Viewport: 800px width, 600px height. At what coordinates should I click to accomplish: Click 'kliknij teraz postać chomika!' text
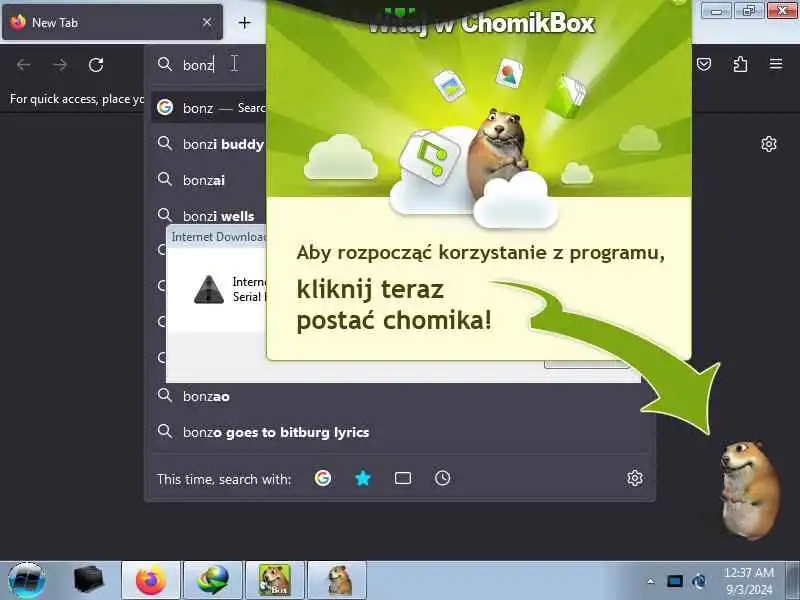tap(394, 305)
